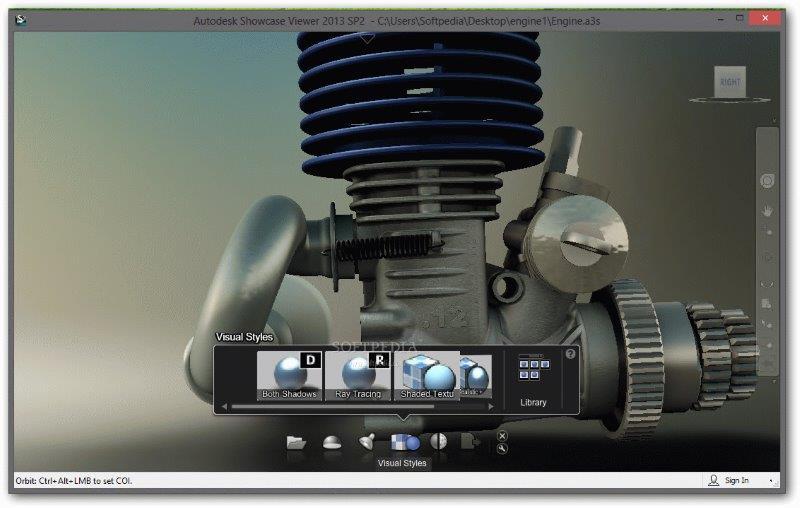The width and height of the screenshot is (800, 508).
Task: Click the wrench settings icon
Action: tap(502, 448)
